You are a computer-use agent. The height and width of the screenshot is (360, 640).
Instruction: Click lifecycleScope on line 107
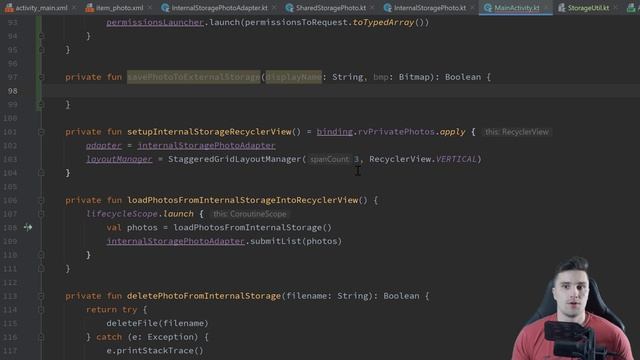point(122,214)
